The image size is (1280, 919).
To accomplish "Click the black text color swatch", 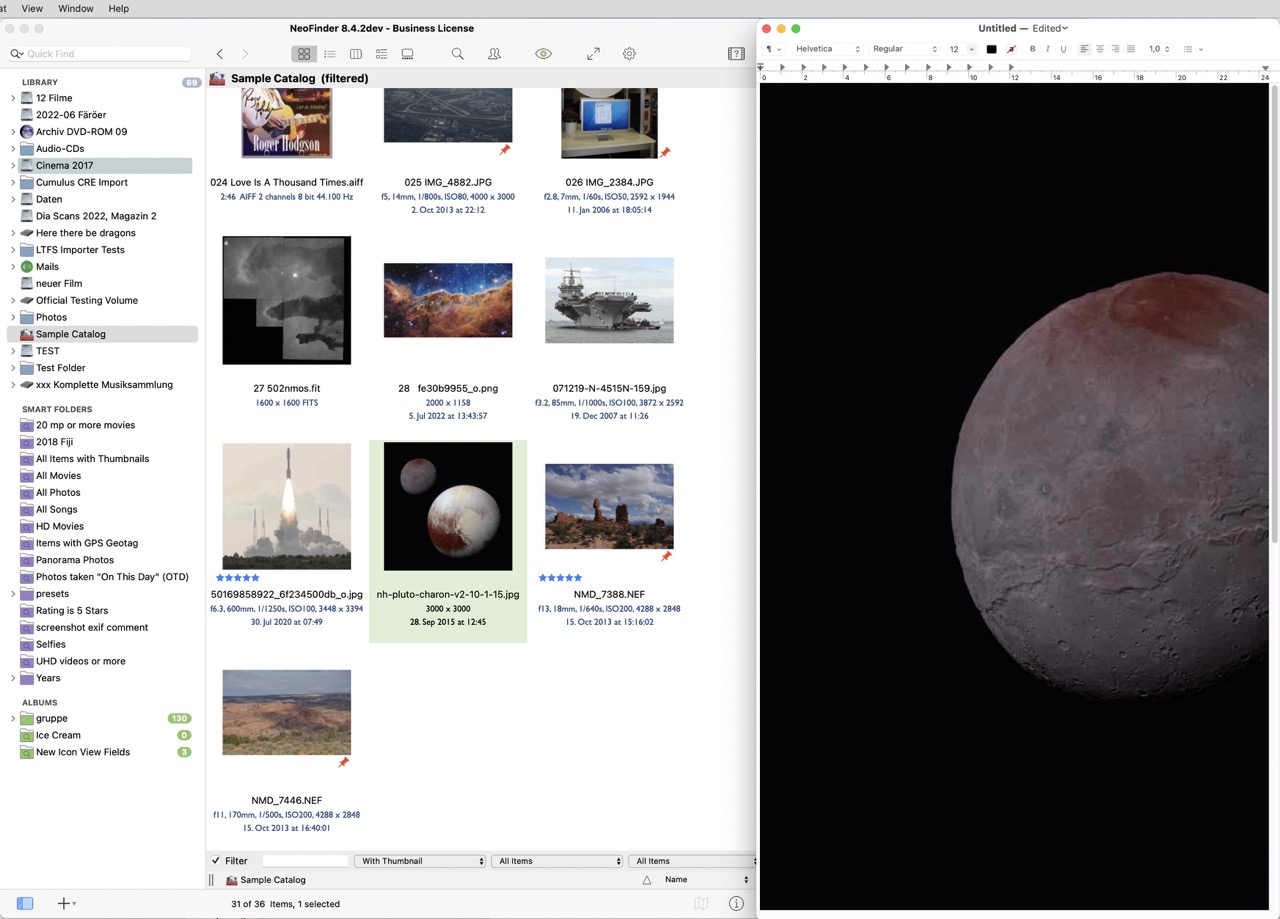I will pos(991,49).
